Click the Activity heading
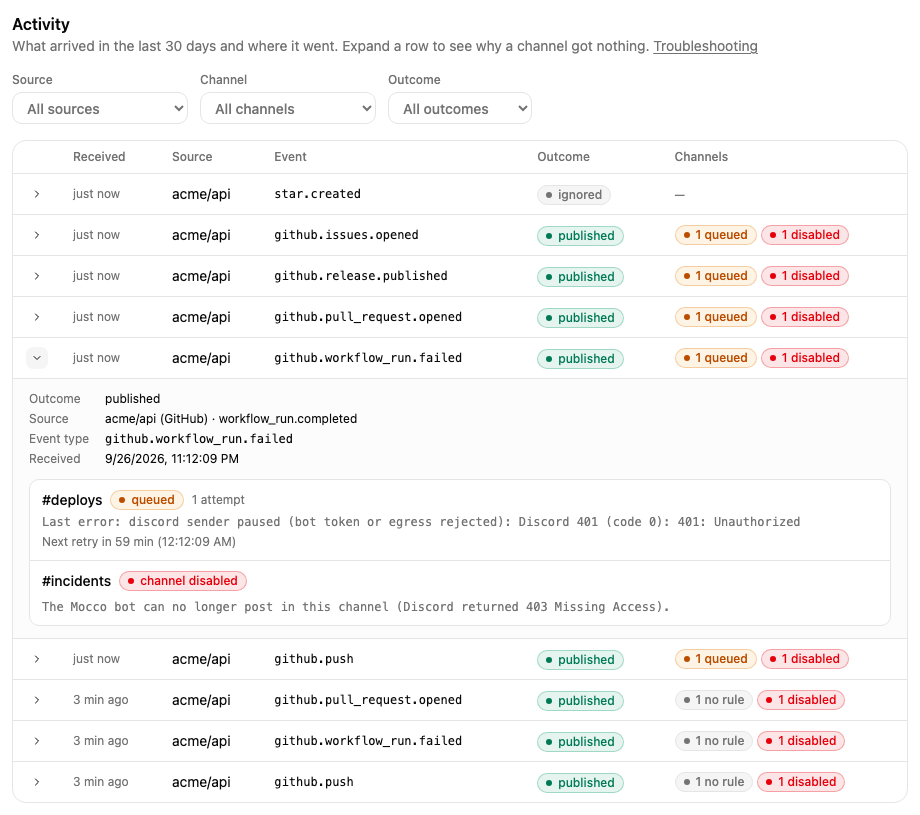Viewport: 920px width, 815px height. 41,24
